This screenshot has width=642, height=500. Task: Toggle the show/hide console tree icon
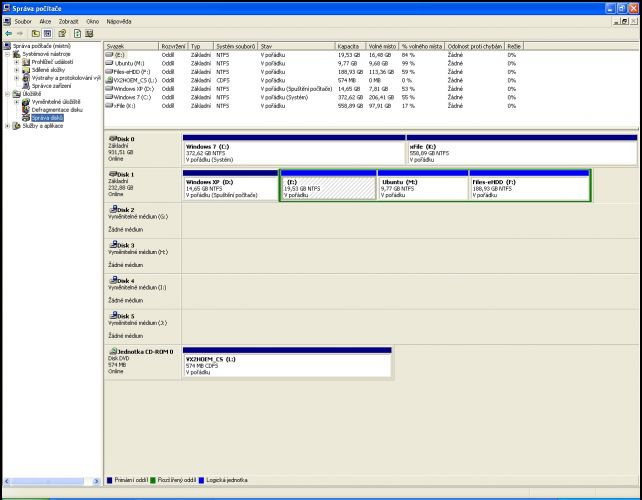point(47,34)
